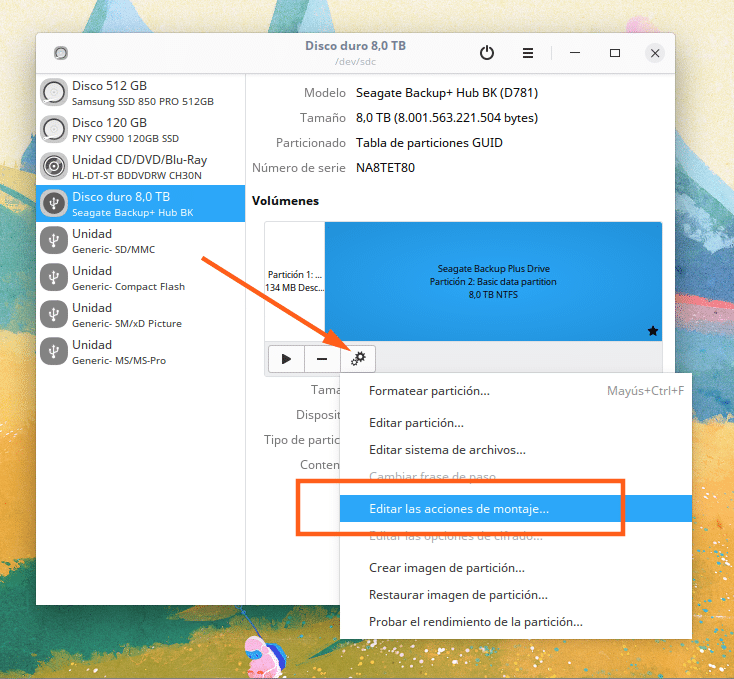The width and height of the screenshot is (734, 679).
Task: Select Generic- Compact Flash unit
Action: click(x=140, y=277)
